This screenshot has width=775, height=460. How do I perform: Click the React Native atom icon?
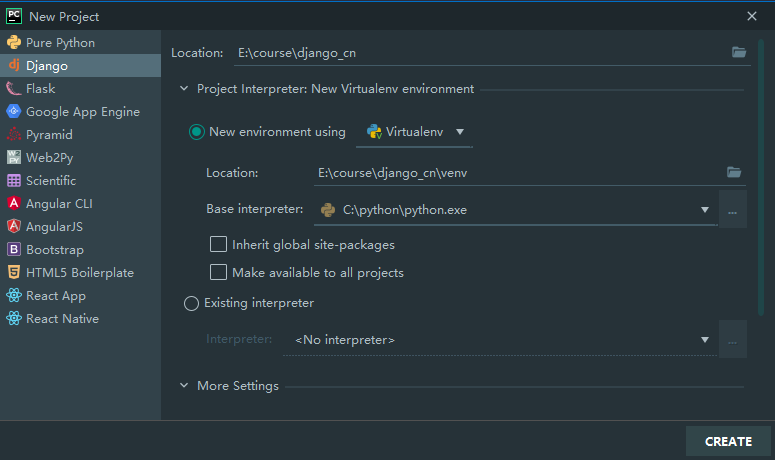[x=14, y=318]
